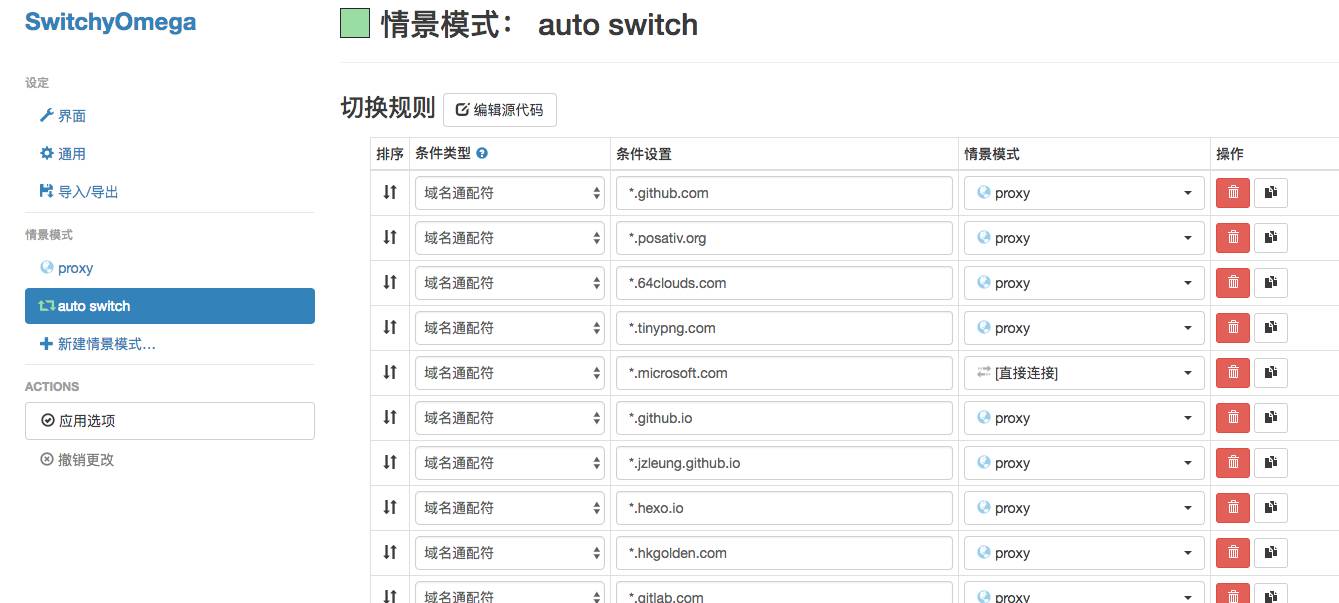Delete the *.github.com rule
1339x603 pixels.
click(x=1232, y=193)
